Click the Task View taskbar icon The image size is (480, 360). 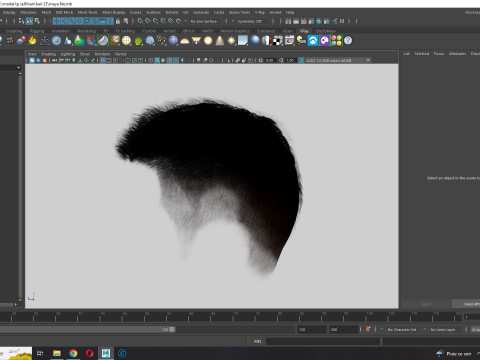coord(40,353)
